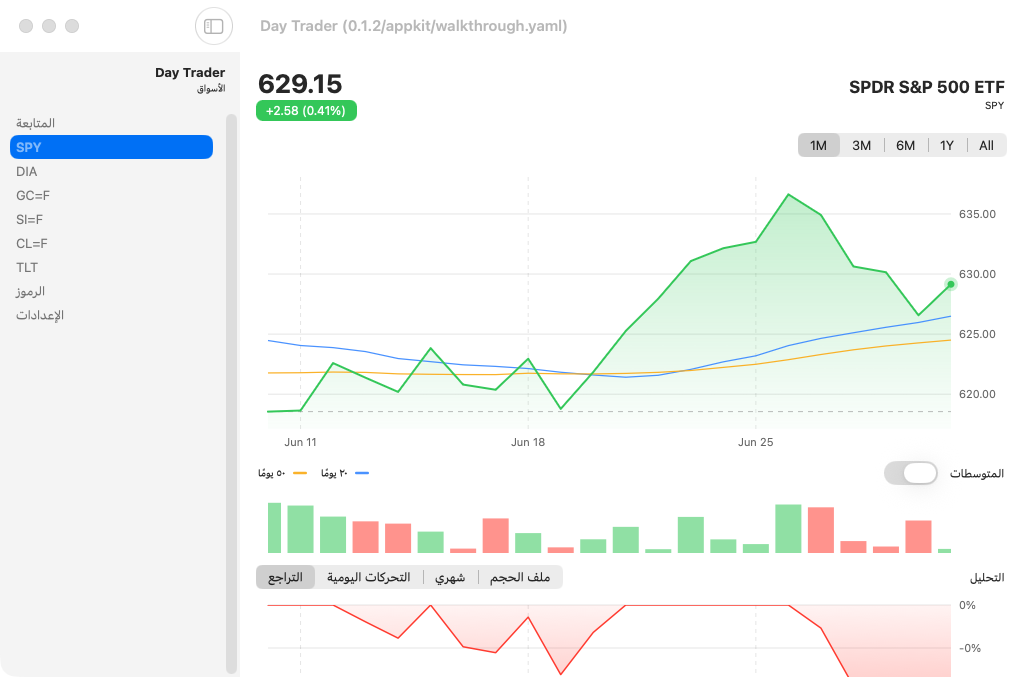Click the first green volume bar
Viewport: 1024px width, 677px height.
pyautogui.click(x=274, y=527)
